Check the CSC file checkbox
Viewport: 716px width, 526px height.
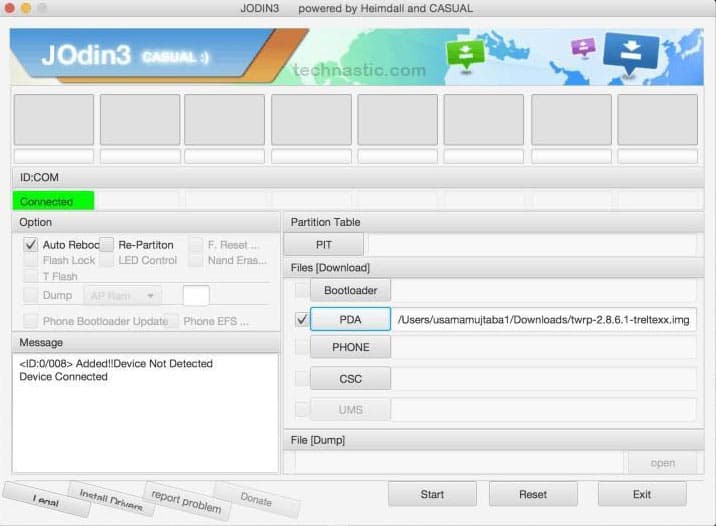pyautogui.click(x=301, y=379)
